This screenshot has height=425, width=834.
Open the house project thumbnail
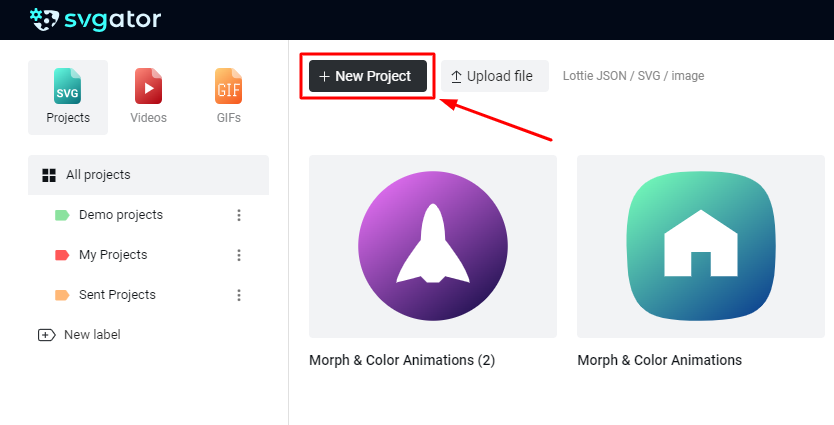coord(701,246)
